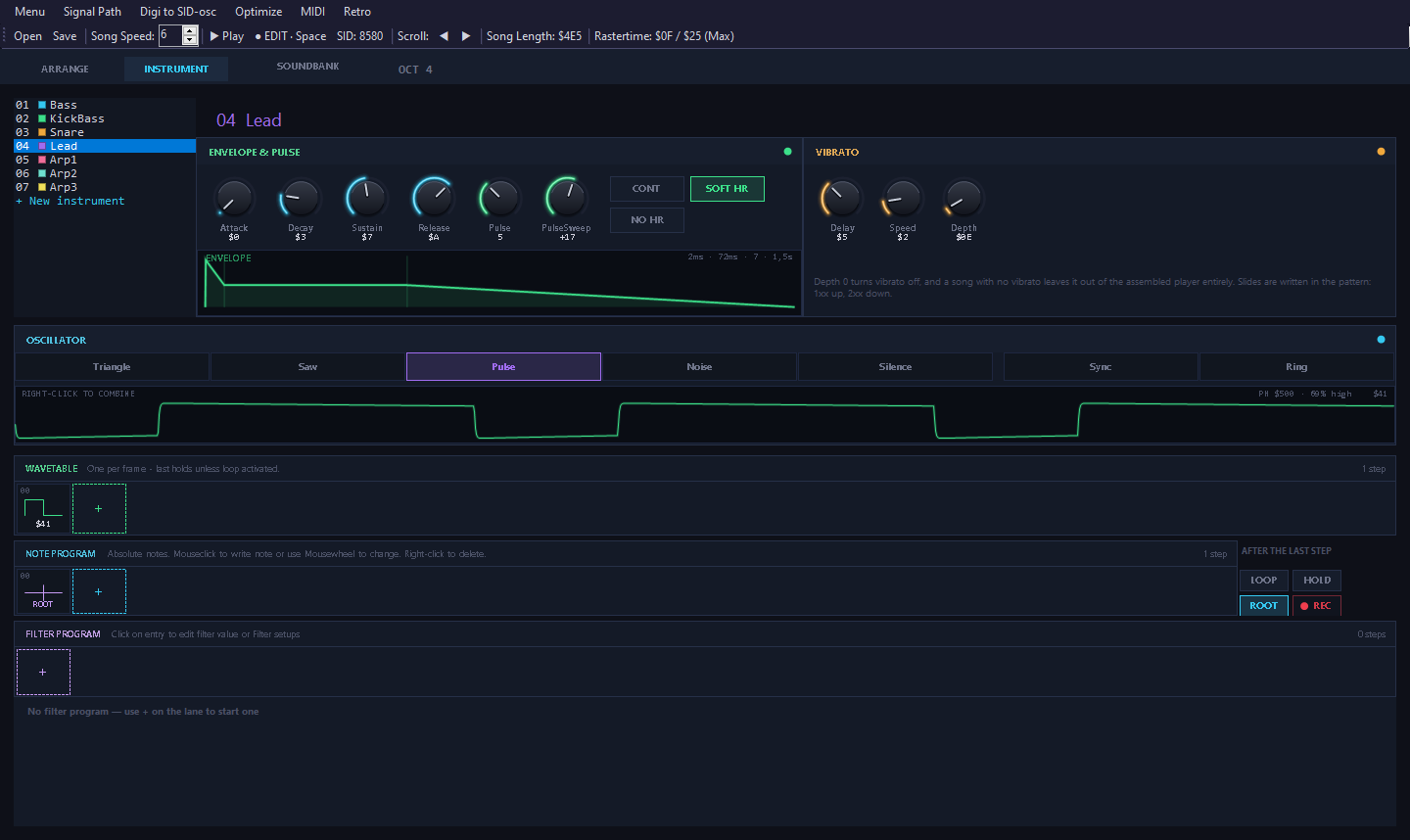1410x840 pixels.
Task: Click the PulseSweep knob
Action: tap(566, 198)
